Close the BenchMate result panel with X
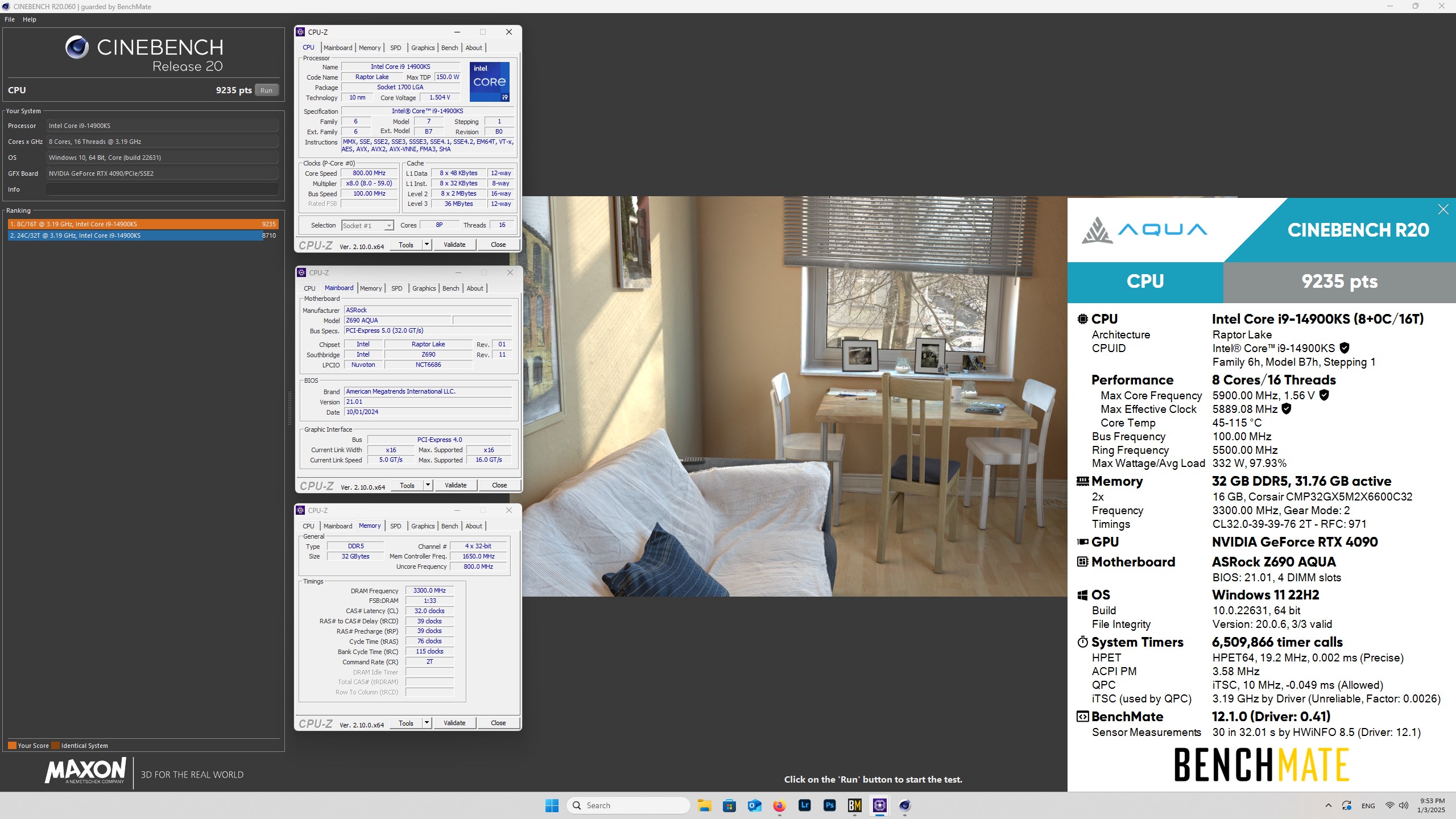The height and width of the screenshot is (819, 1456). [x=1443, y=209]
